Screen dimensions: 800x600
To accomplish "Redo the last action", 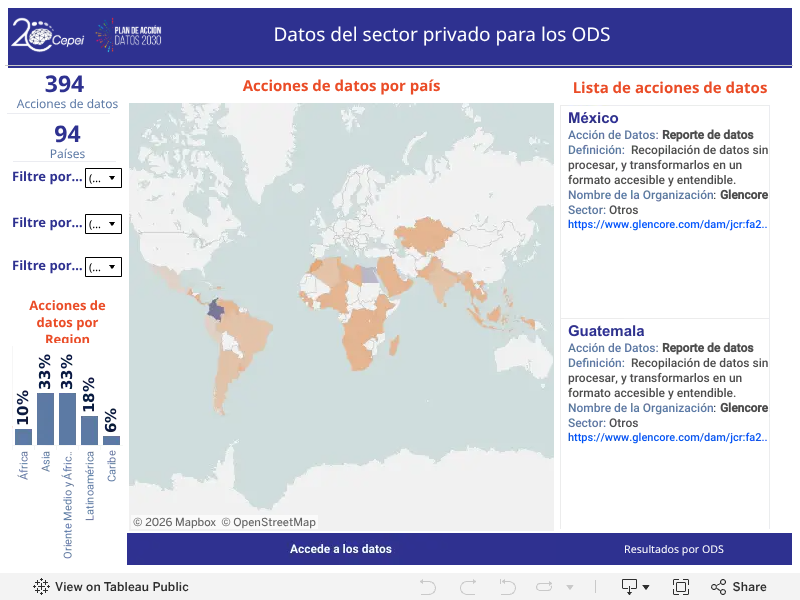I will click(468, 587).
